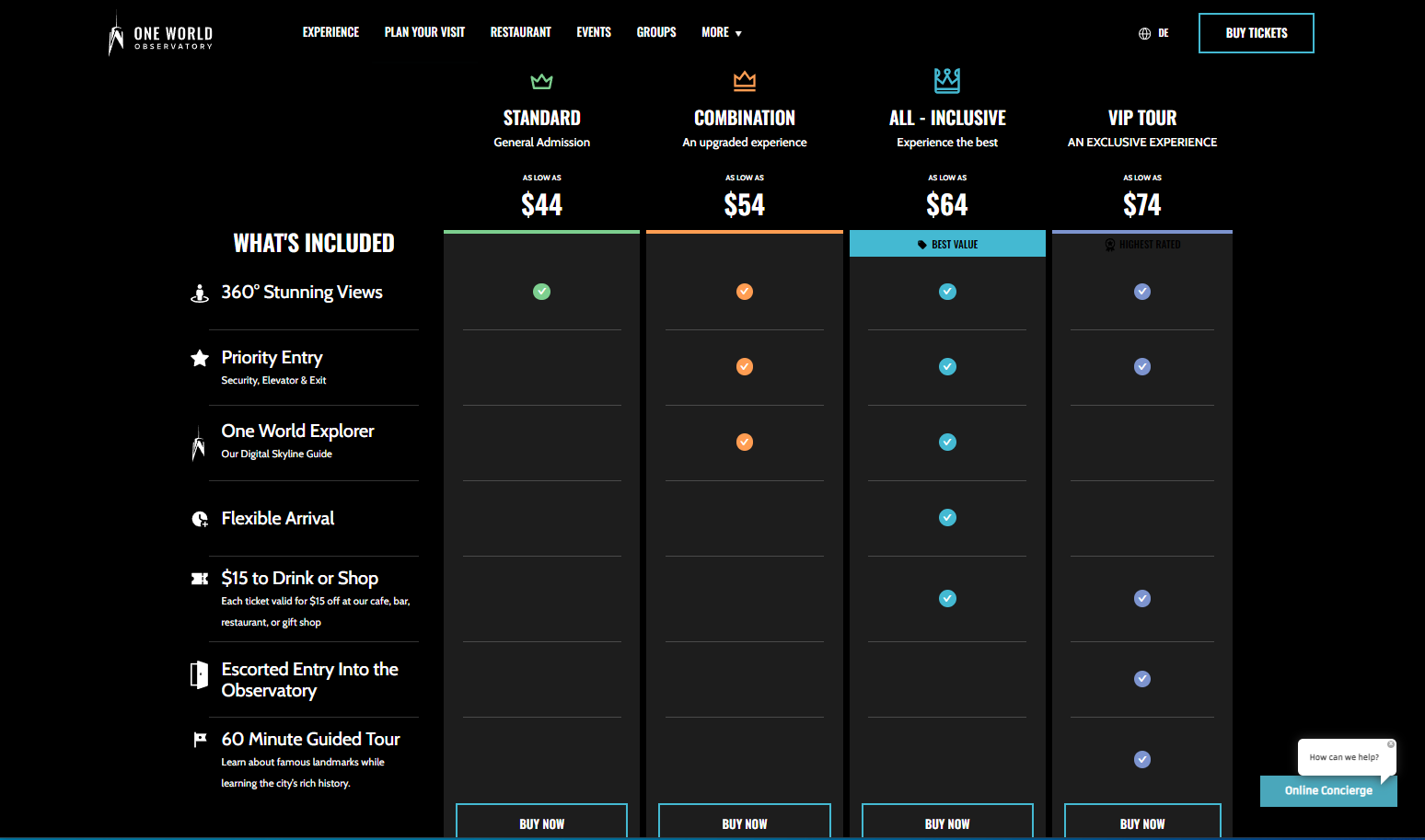1425x840 pixels.
Task: Click the One World Observatory logo
Action: (x=161, y=33)
